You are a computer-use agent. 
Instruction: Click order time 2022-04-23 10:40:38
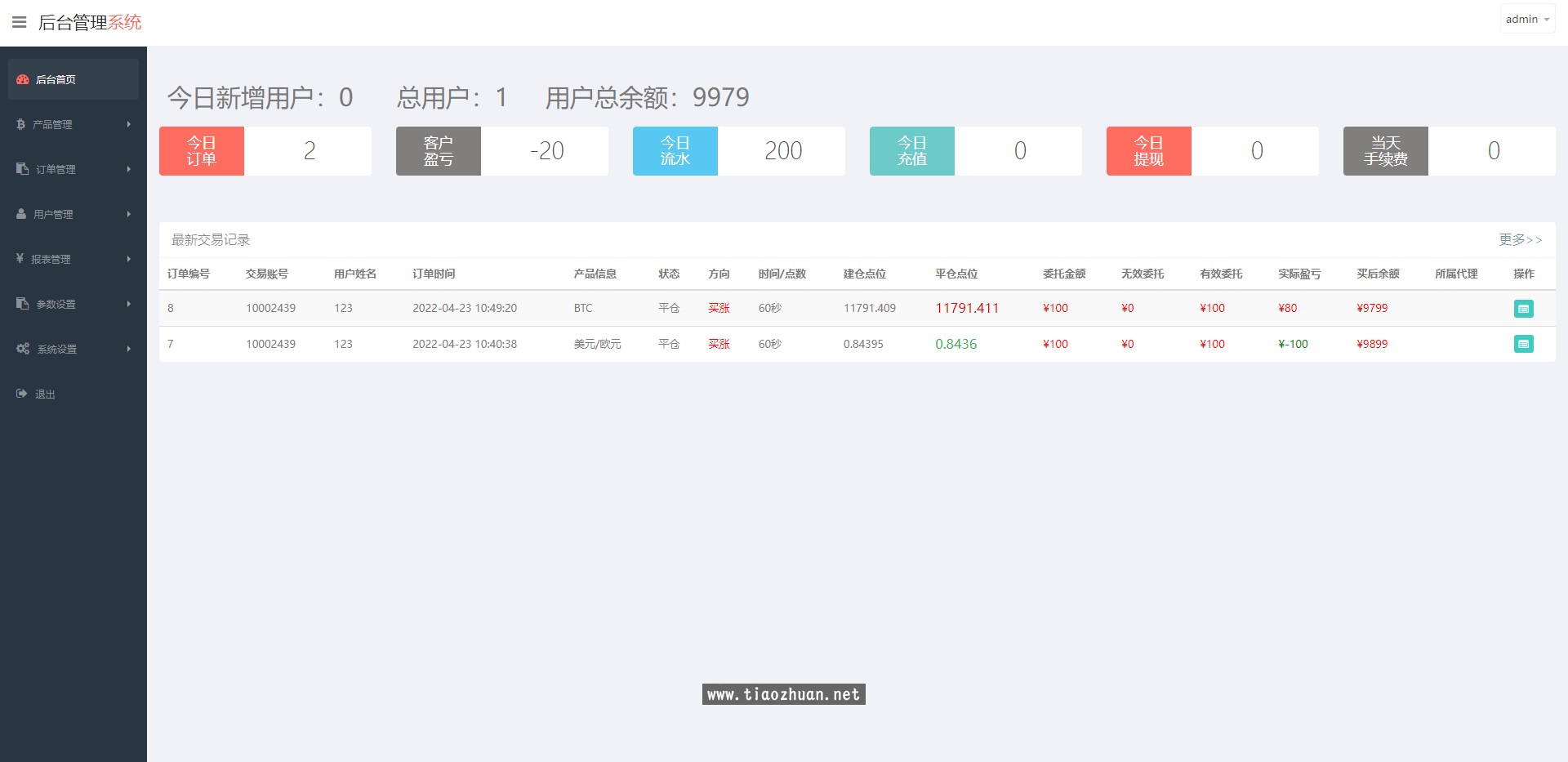click(x=465, y=344)
